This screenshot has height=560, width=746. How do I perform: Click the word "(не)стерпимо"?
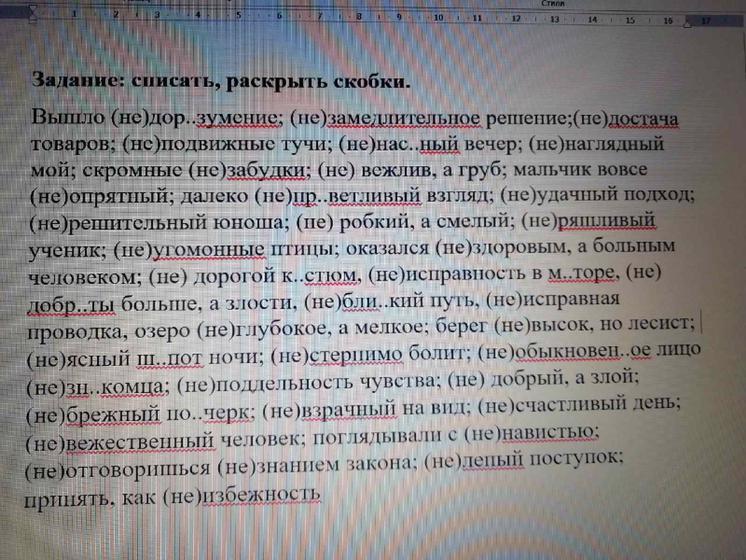pyautogui.click(x=336, y=355)
